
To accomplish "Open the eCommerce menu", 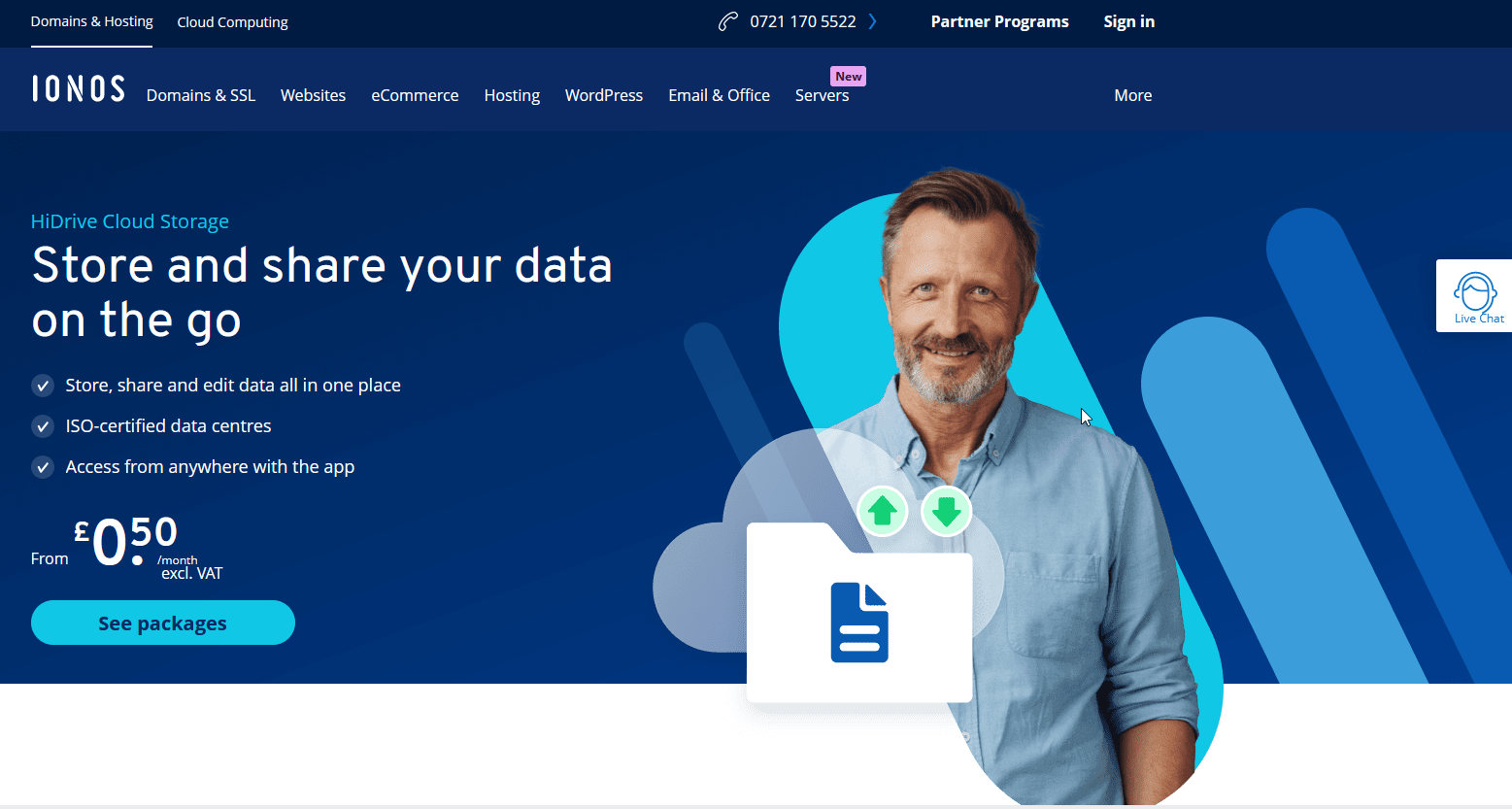I will pyautogui.click(x=415, y=95).
